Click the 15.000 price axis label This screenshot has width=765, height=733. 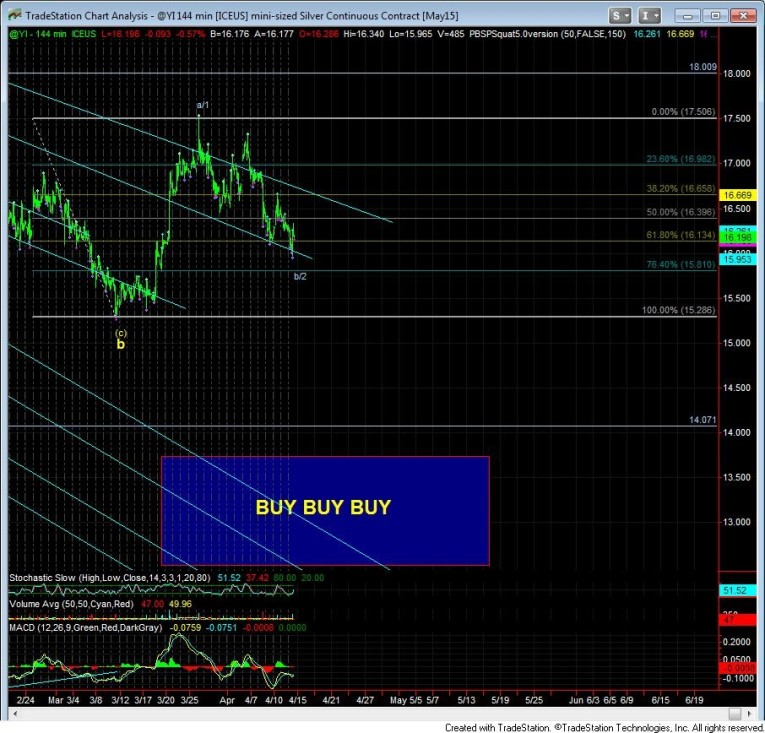point(737,343)
